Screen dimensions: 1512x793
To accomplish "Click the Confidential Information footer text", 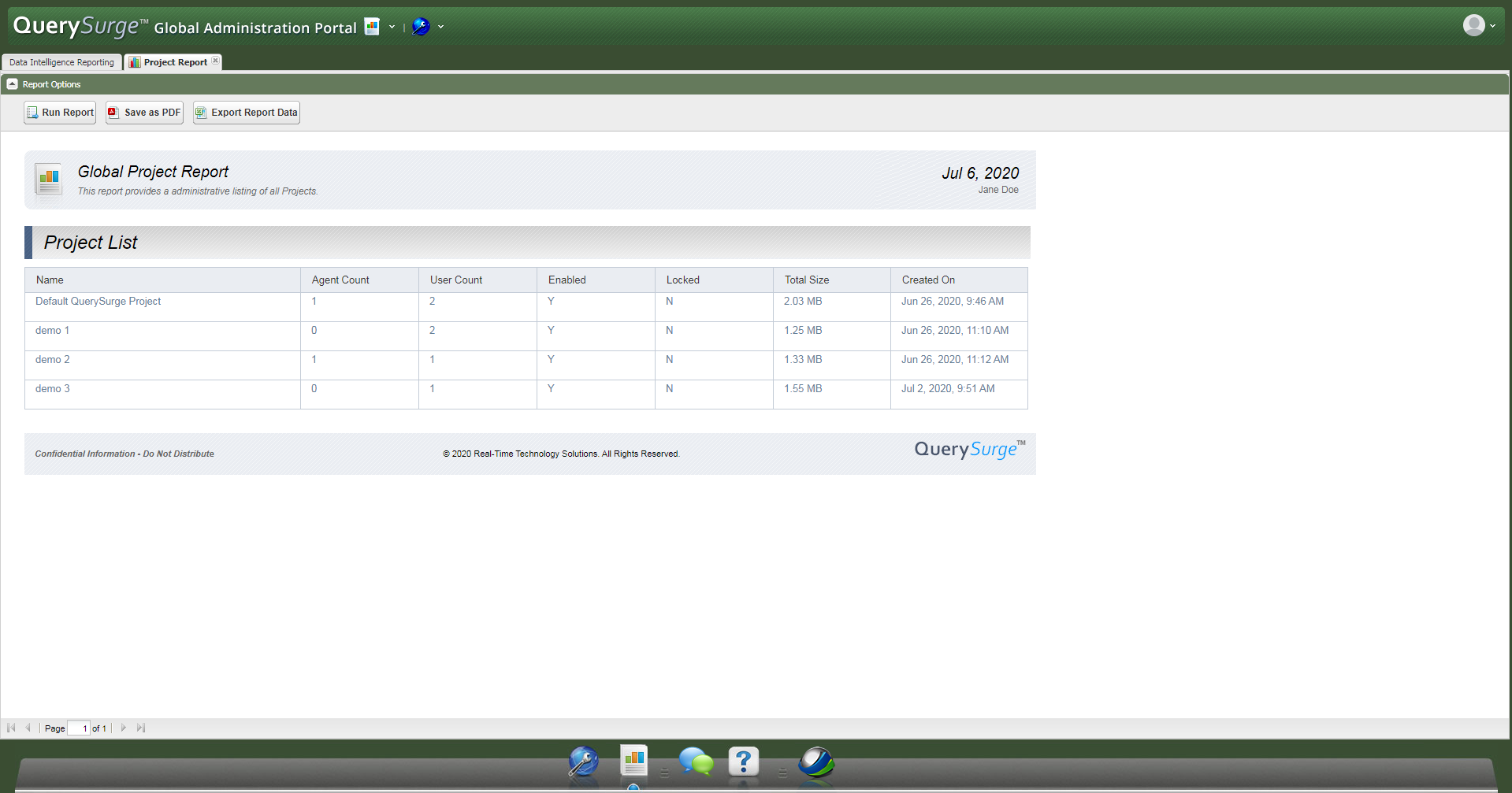I will coord(124,454).
